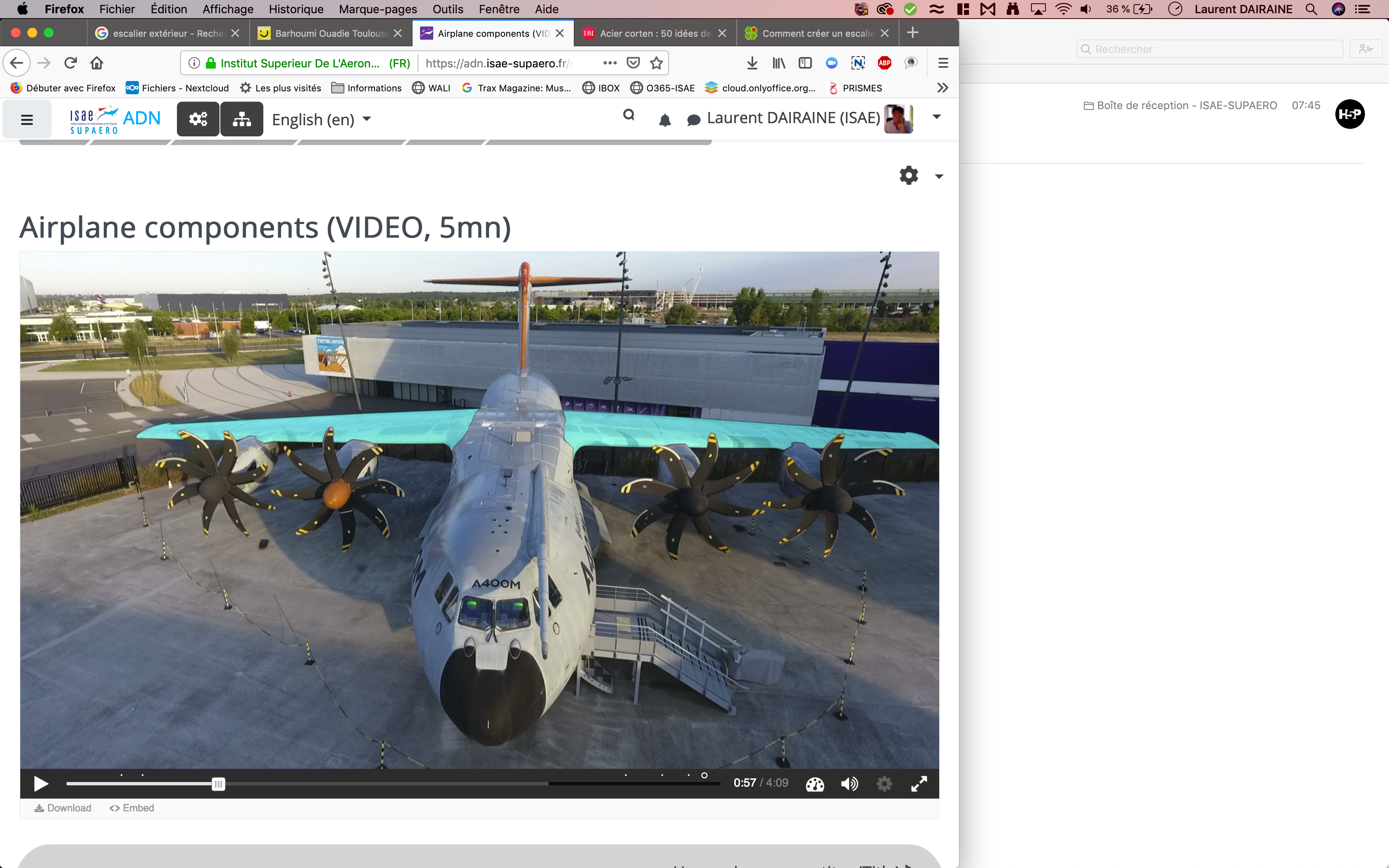Screen dimensions: 1389x868
Task: Open the sitemap hierarchy button
Action: tap(242, 119)
